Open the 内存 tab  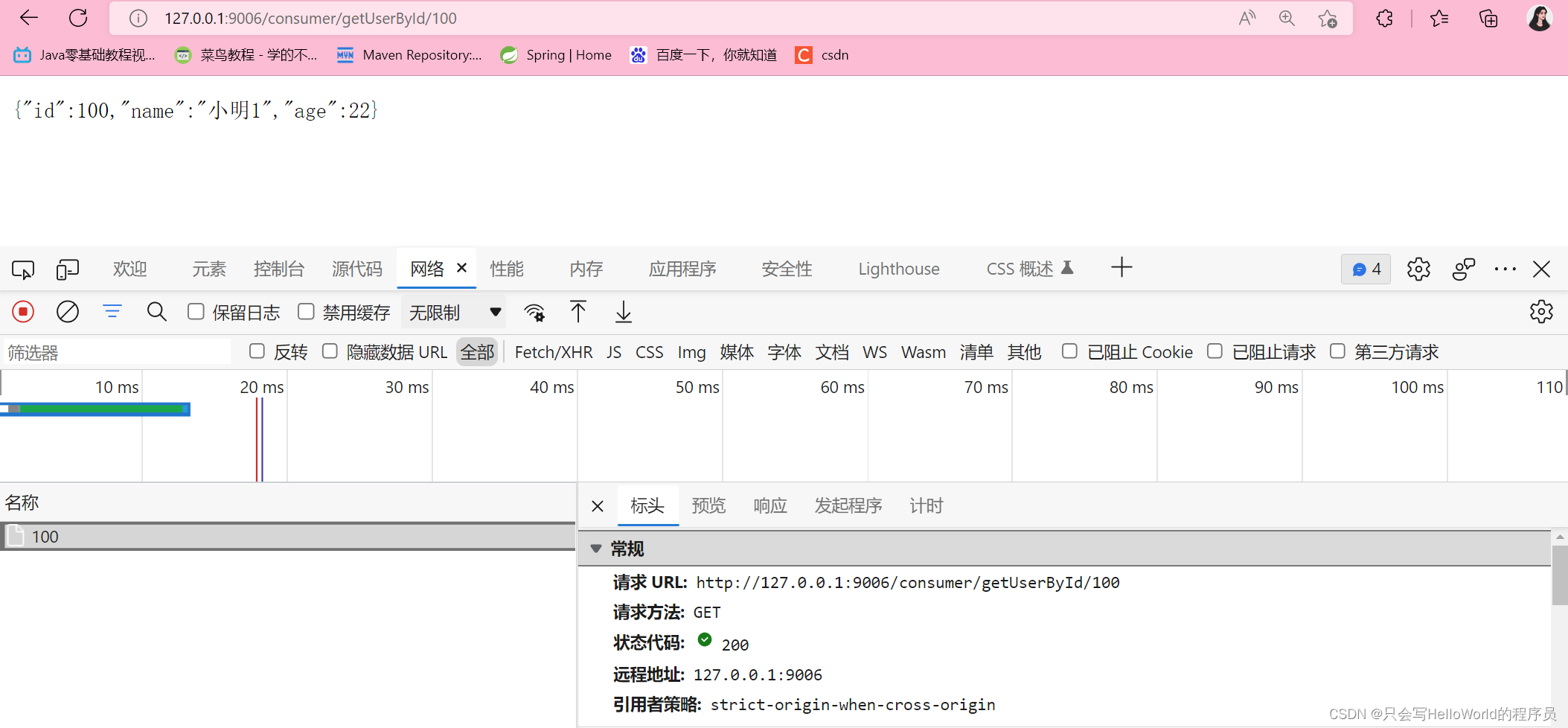coord(586,269)
